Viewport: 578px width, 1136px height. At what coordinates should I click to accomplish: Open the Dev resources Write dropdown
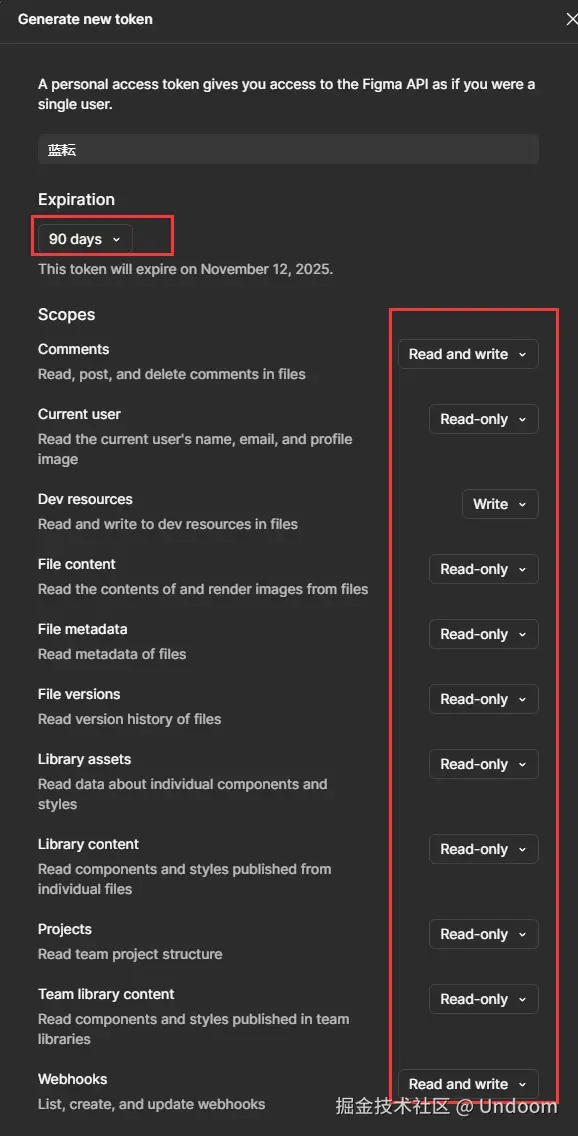[500, 504]
